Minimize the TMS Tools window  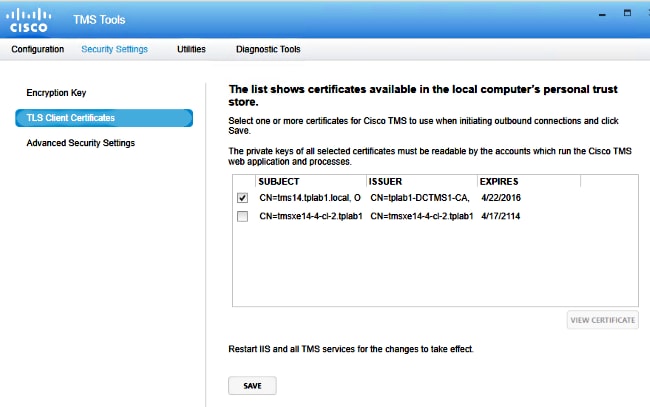(602, 15)
